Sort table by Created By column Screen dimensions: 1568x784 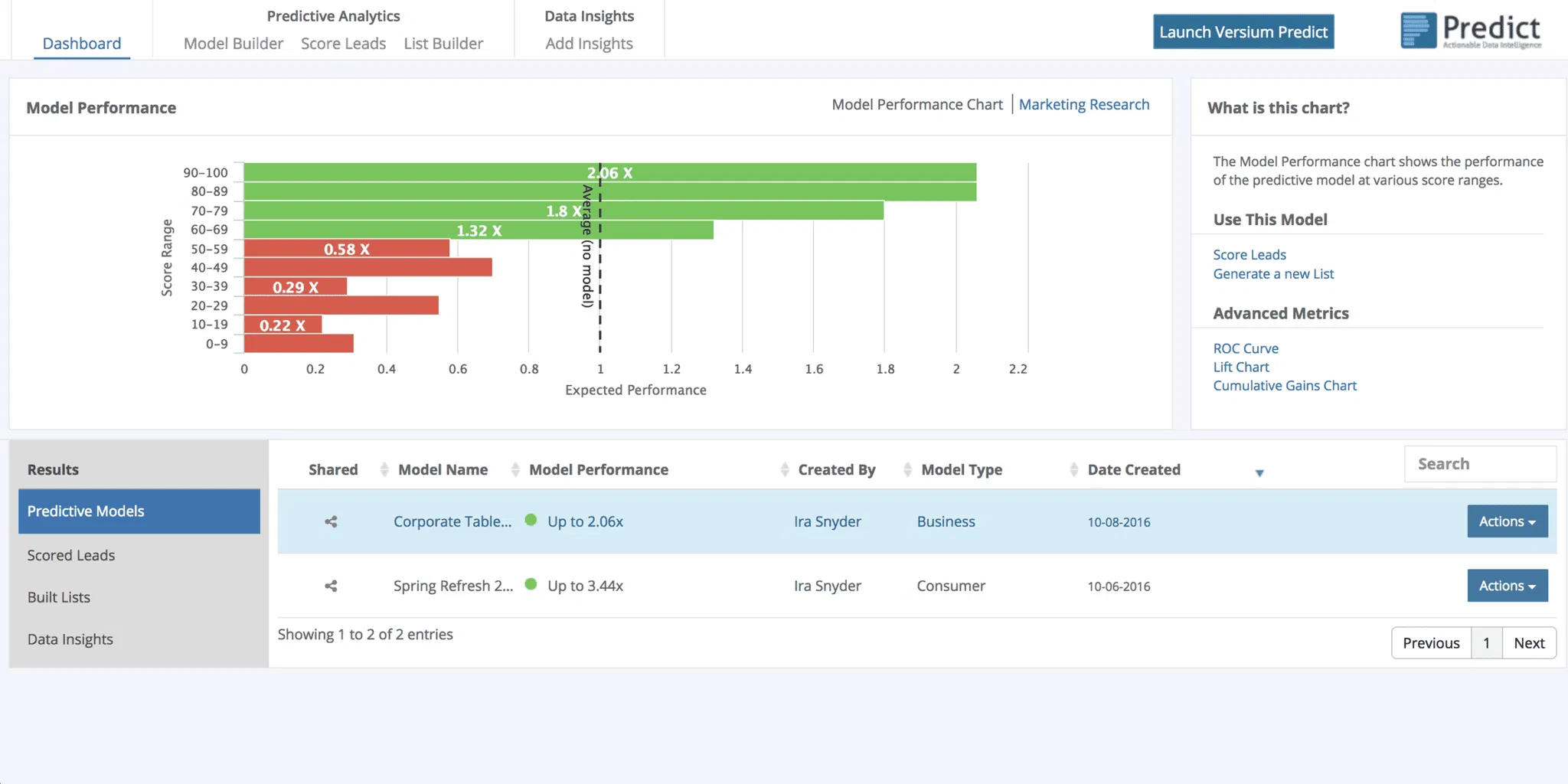click(x=836, y=470)
